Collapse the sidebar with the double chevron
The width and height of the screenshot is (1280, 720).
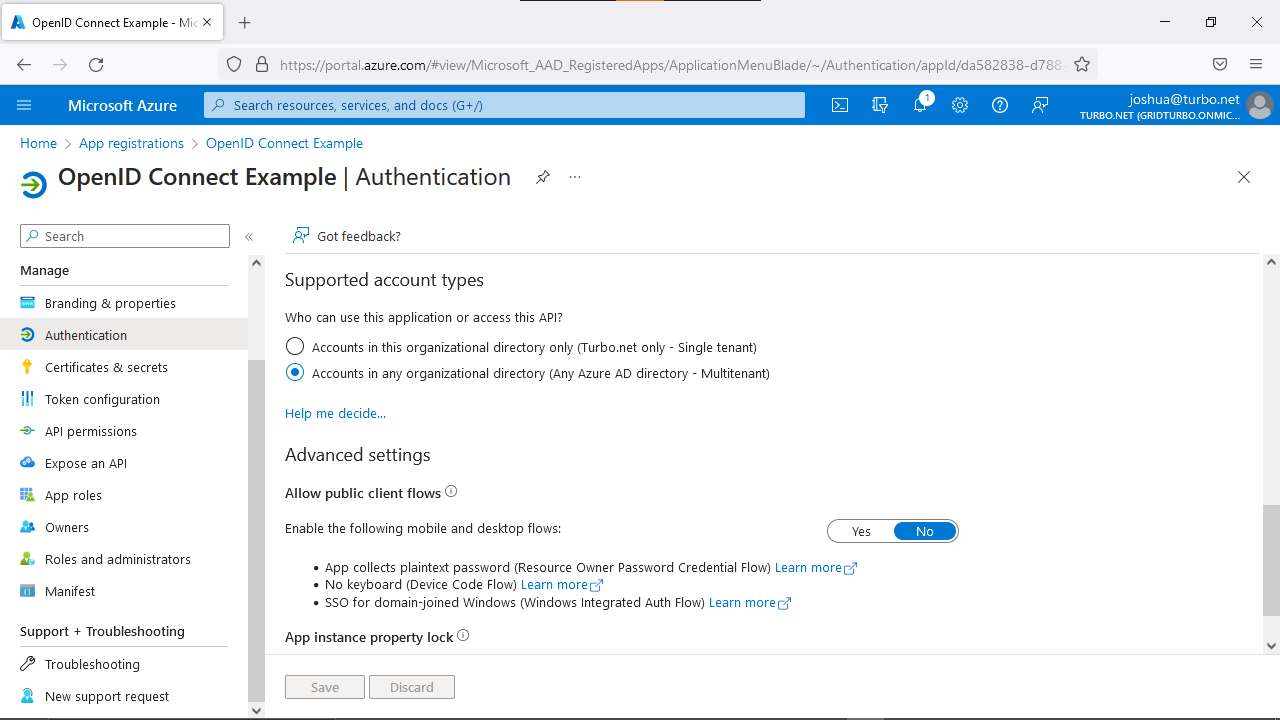pyautogui.click(x=249, y=237)
